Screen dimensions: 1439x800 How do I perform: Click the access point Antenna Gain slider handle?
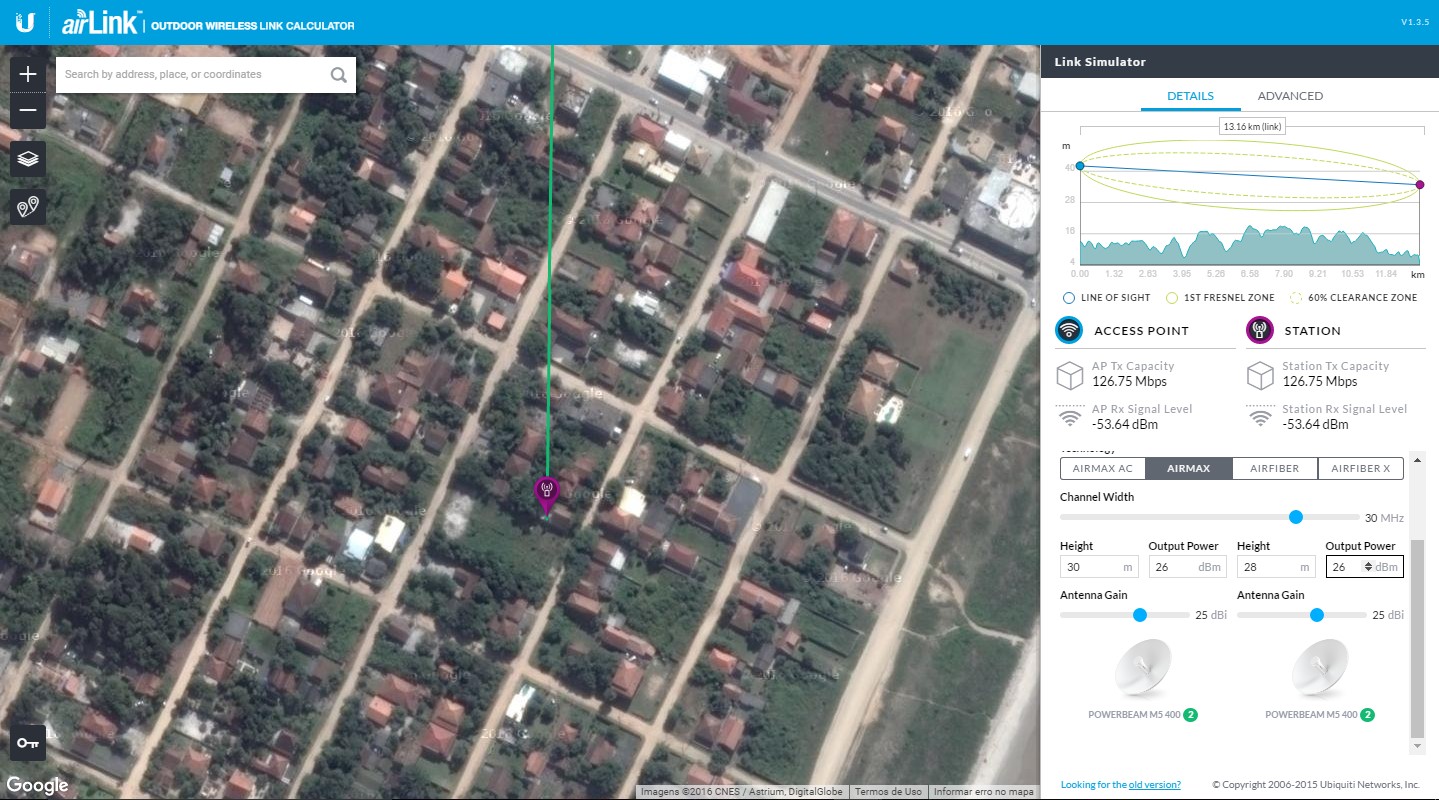click(x=1139, y=615)
